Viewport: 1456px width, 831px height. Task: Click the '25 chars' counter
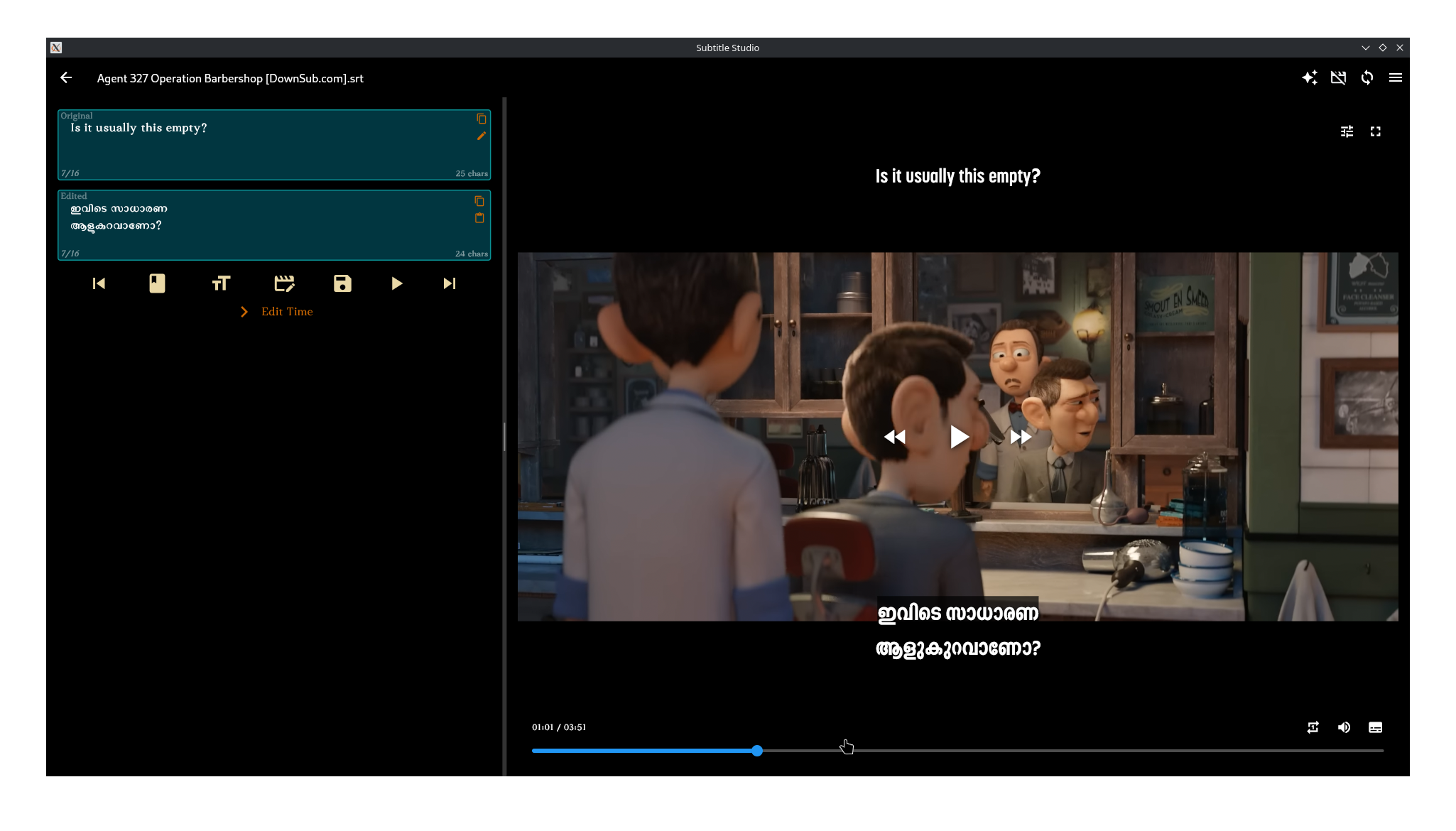pos(472,173)
